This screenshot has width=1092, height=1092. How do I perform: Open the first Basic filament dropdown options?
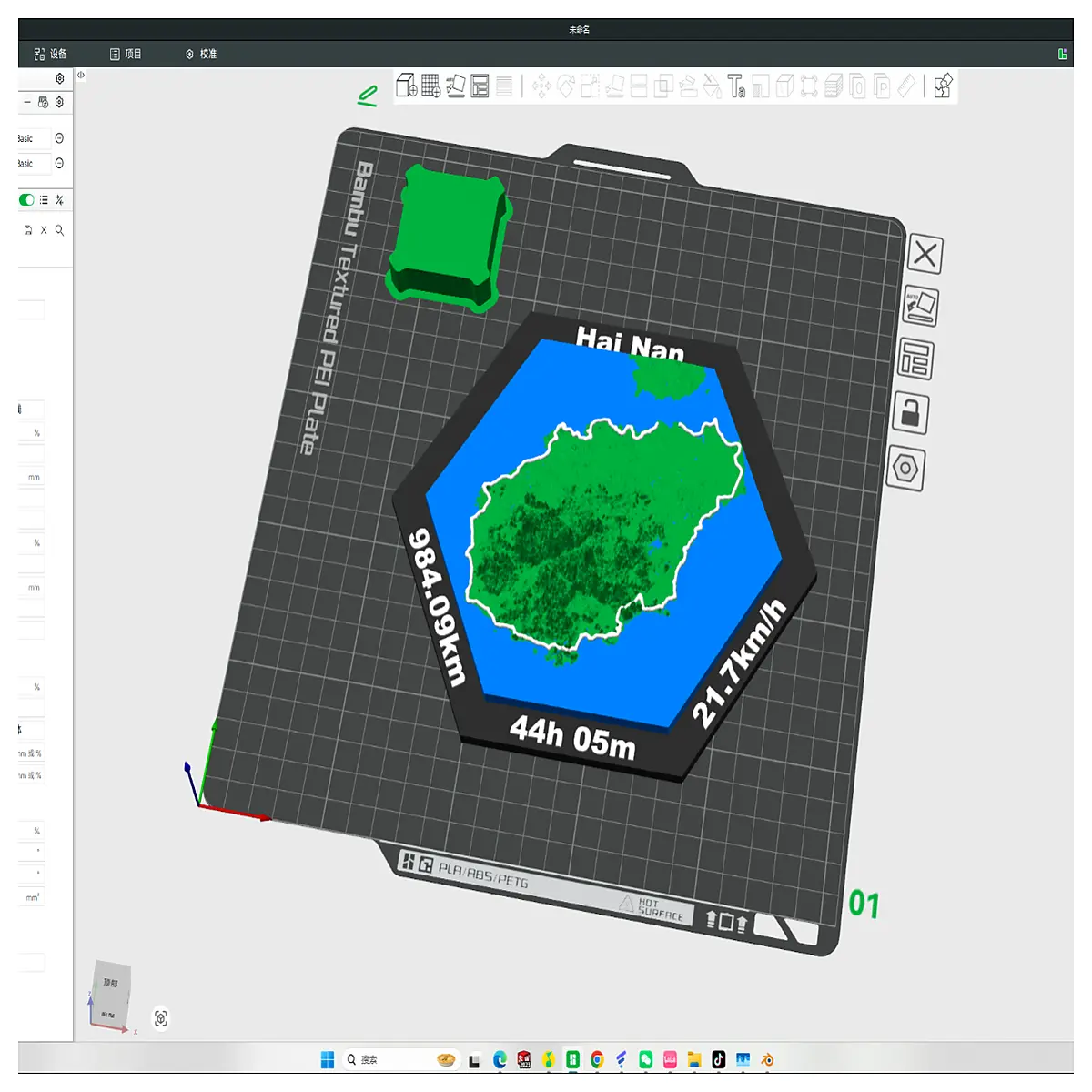pyautogui.click(x=59, y=138)
